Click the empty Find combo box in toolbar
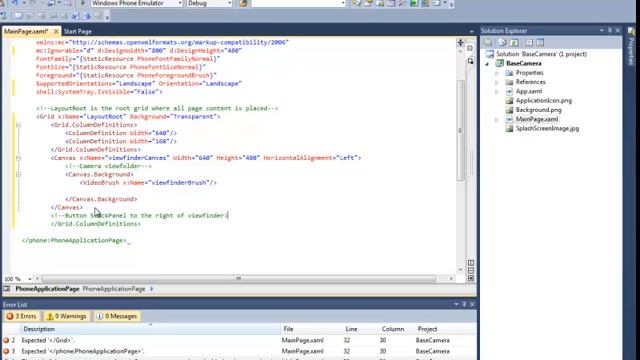 pyautogui.click(x=299, y=3)
